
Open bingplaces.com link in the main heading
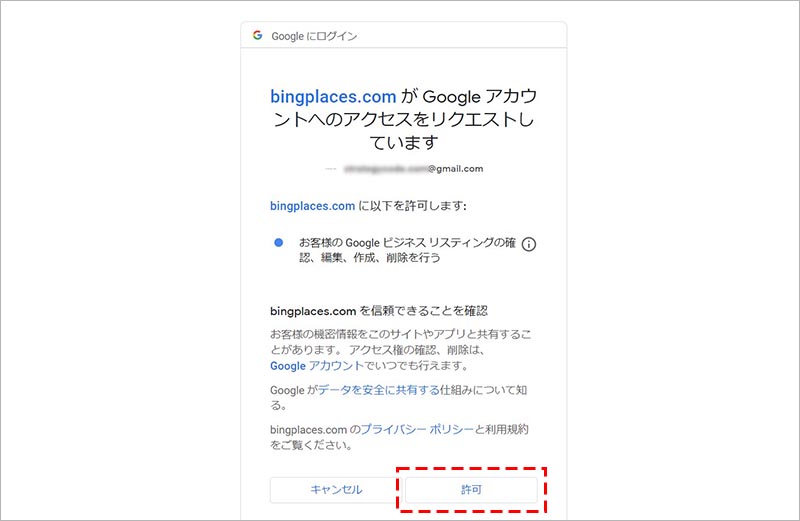pyautogui.click(x=334, y=97)
